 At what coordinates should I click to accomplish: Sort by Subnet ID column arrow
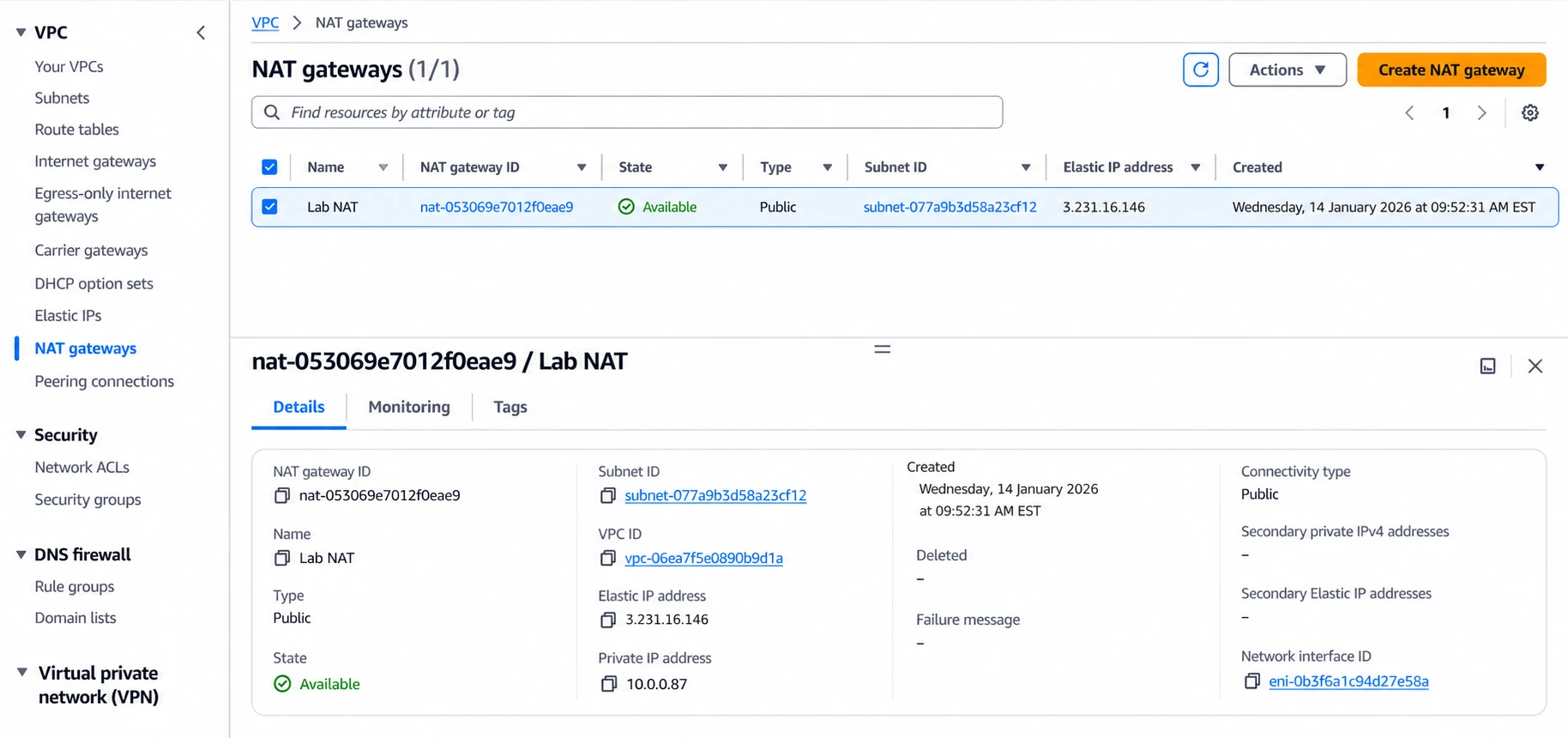(x=1025, y=167)
